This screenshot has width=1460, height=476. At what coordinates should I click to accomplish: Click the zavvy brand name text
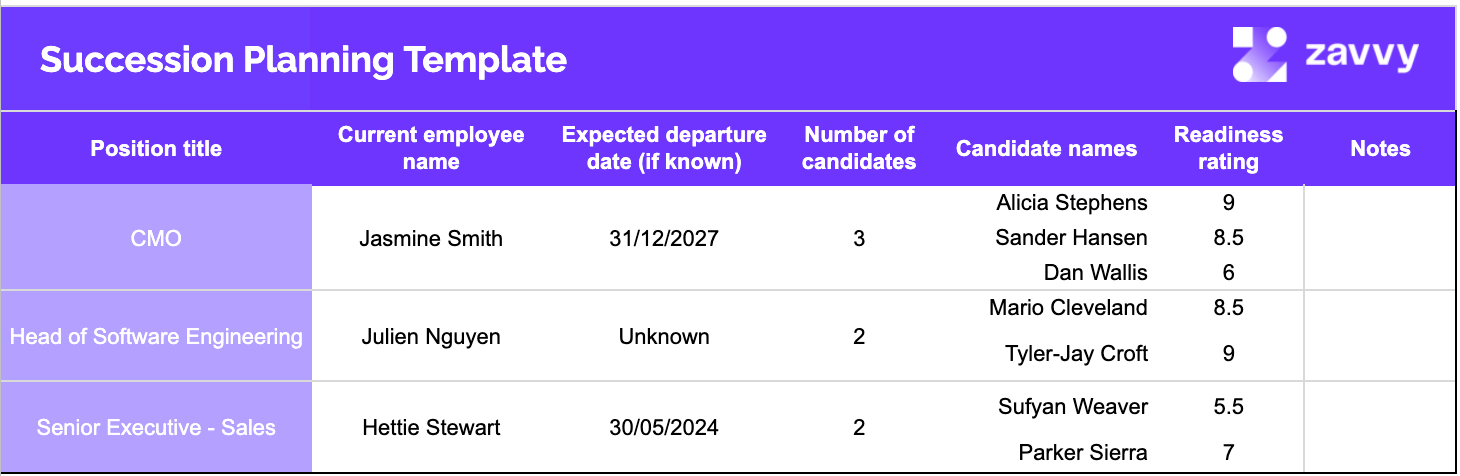click(1361, 55)
